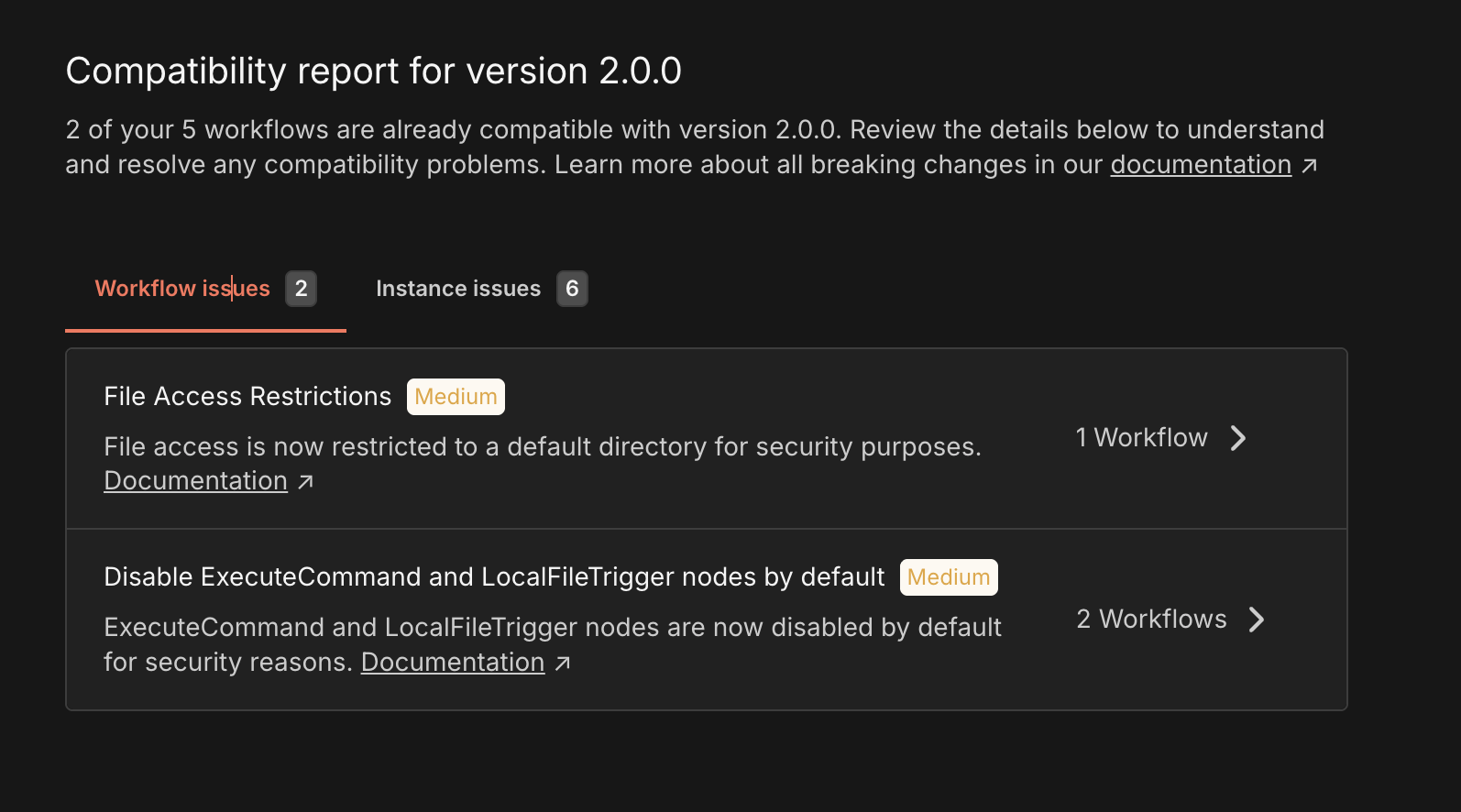Click the File access restricted description text
This screenshot has width=1461, height=812.
pyautogui.click(x=542, y=447)
